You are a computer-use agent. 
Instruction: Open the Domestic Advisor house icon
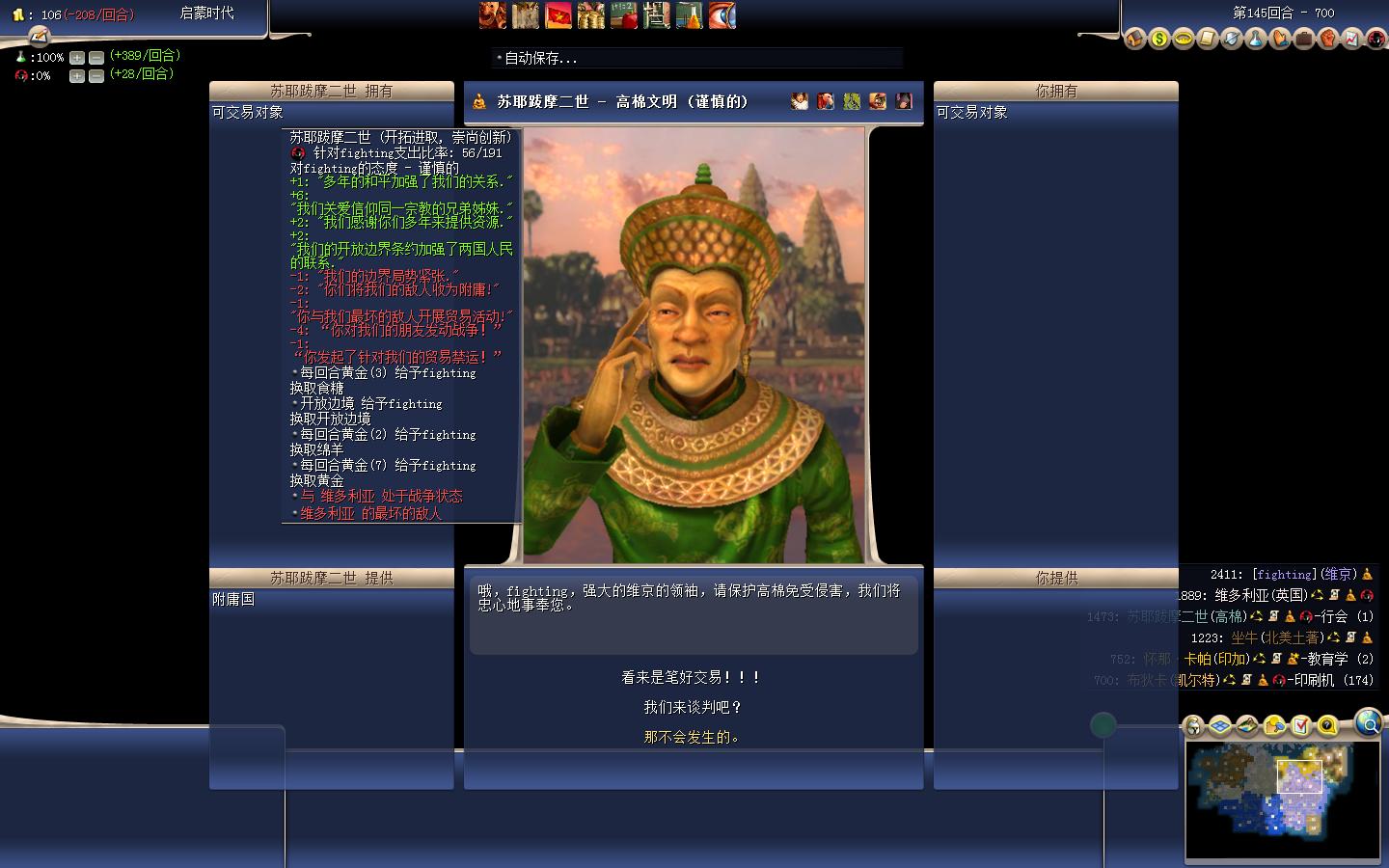coord(1135,39)
